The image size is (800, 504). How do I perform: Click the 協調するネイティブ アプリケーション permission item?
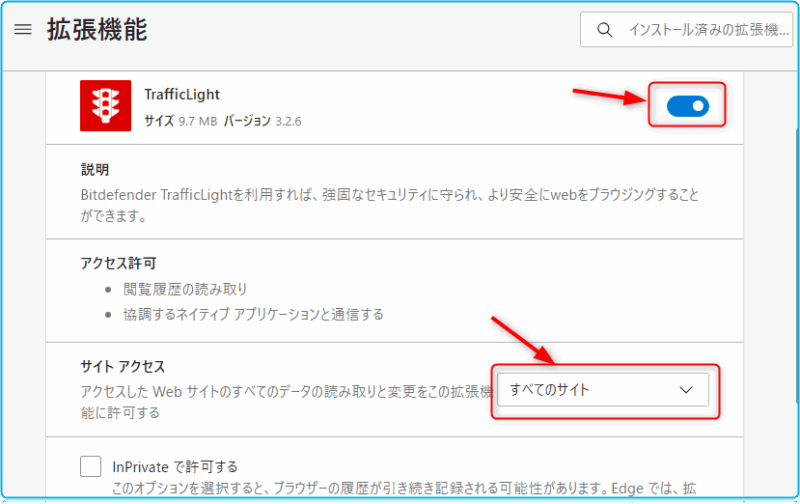tap(253, 314)
